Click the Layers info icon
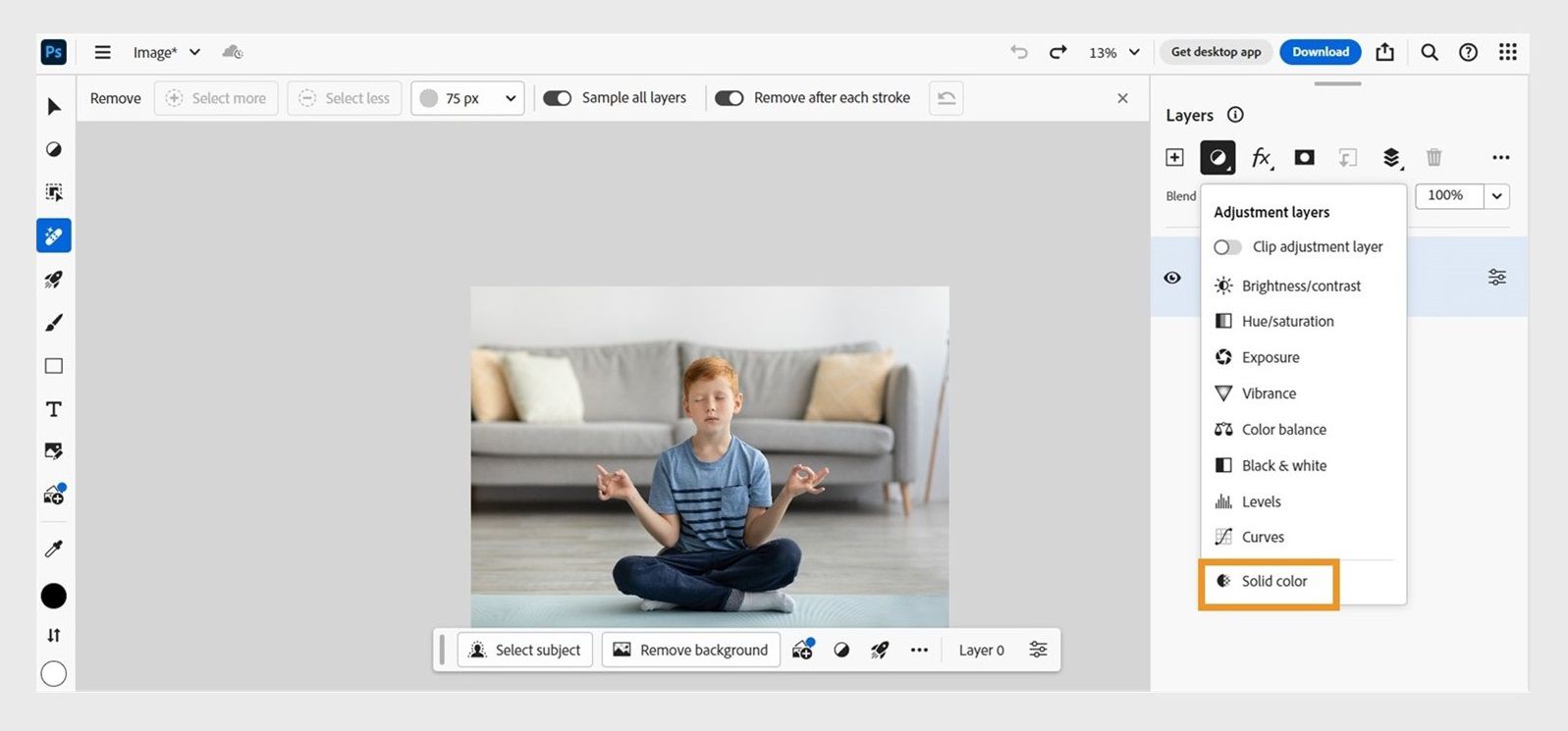This screenshot has width=1568, height=731. tap(1235, 115)
